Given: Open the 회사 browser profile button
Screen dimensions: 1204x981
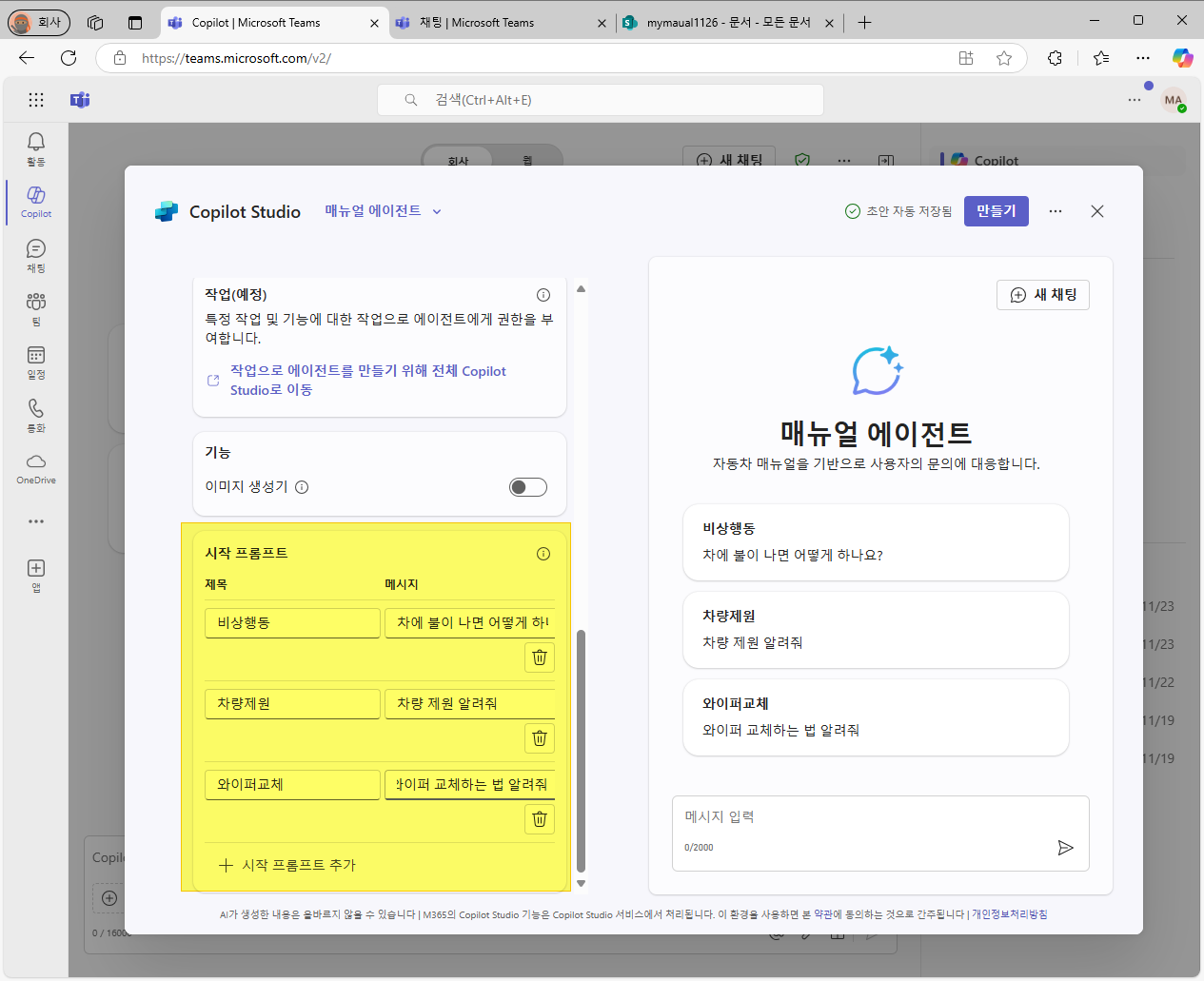Looking at the screenshot, I should click(x=38, y=22).
